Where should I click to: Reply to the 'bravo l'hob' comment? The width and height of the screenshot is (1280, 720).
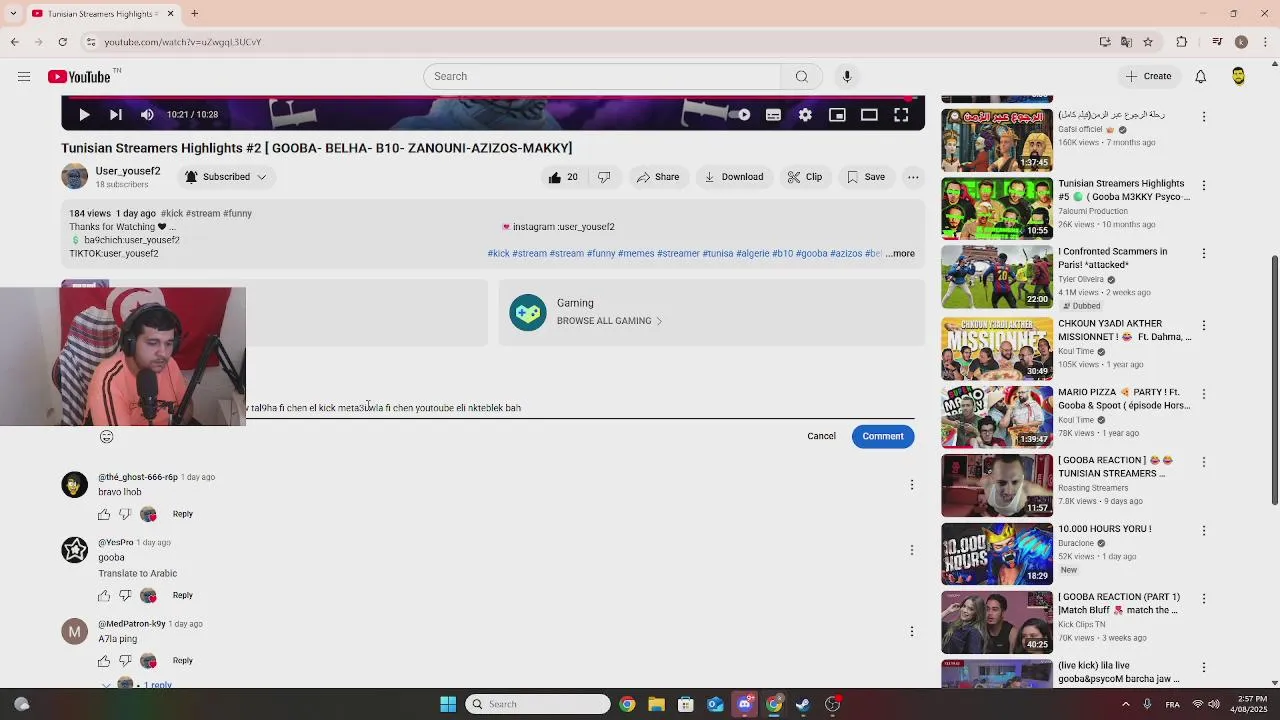pos(182,514)
